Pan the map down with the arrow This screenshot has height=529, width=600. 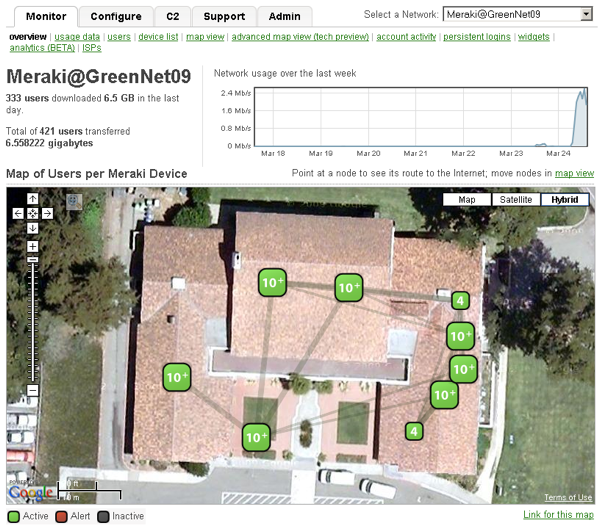point(33,228)
